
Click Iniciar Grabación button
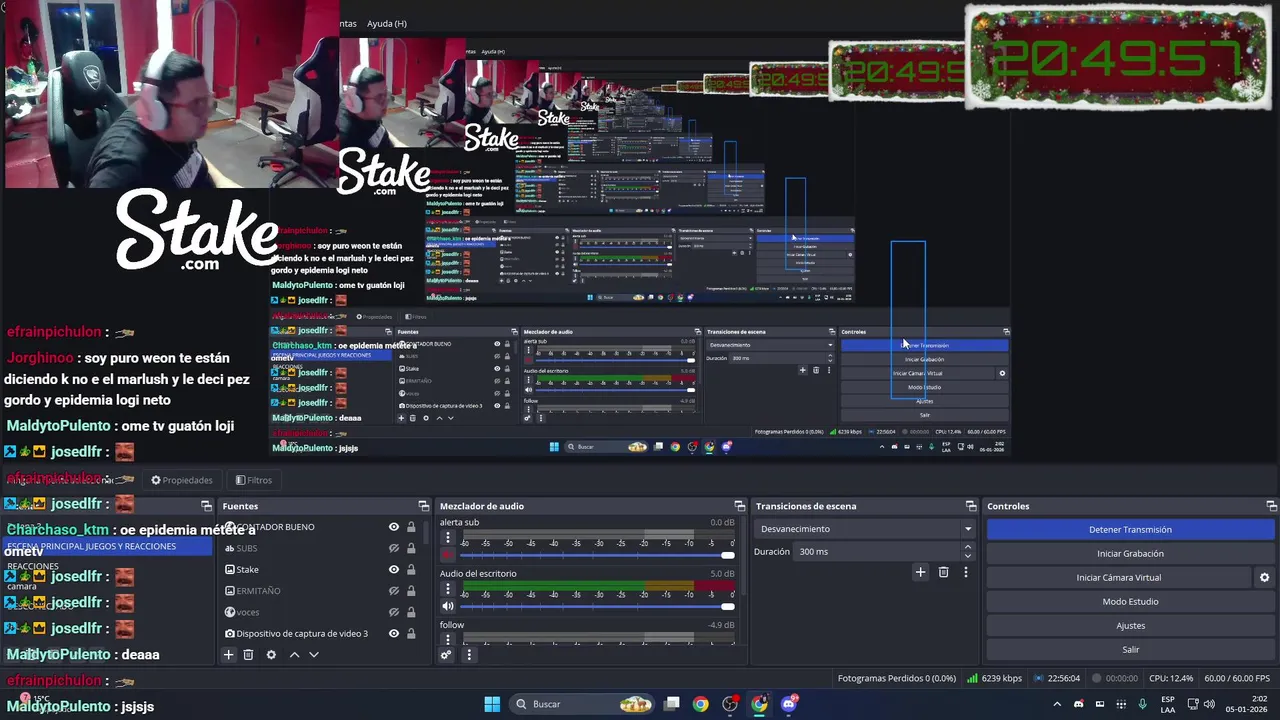pyautogui.click(x=1130, y=554)
